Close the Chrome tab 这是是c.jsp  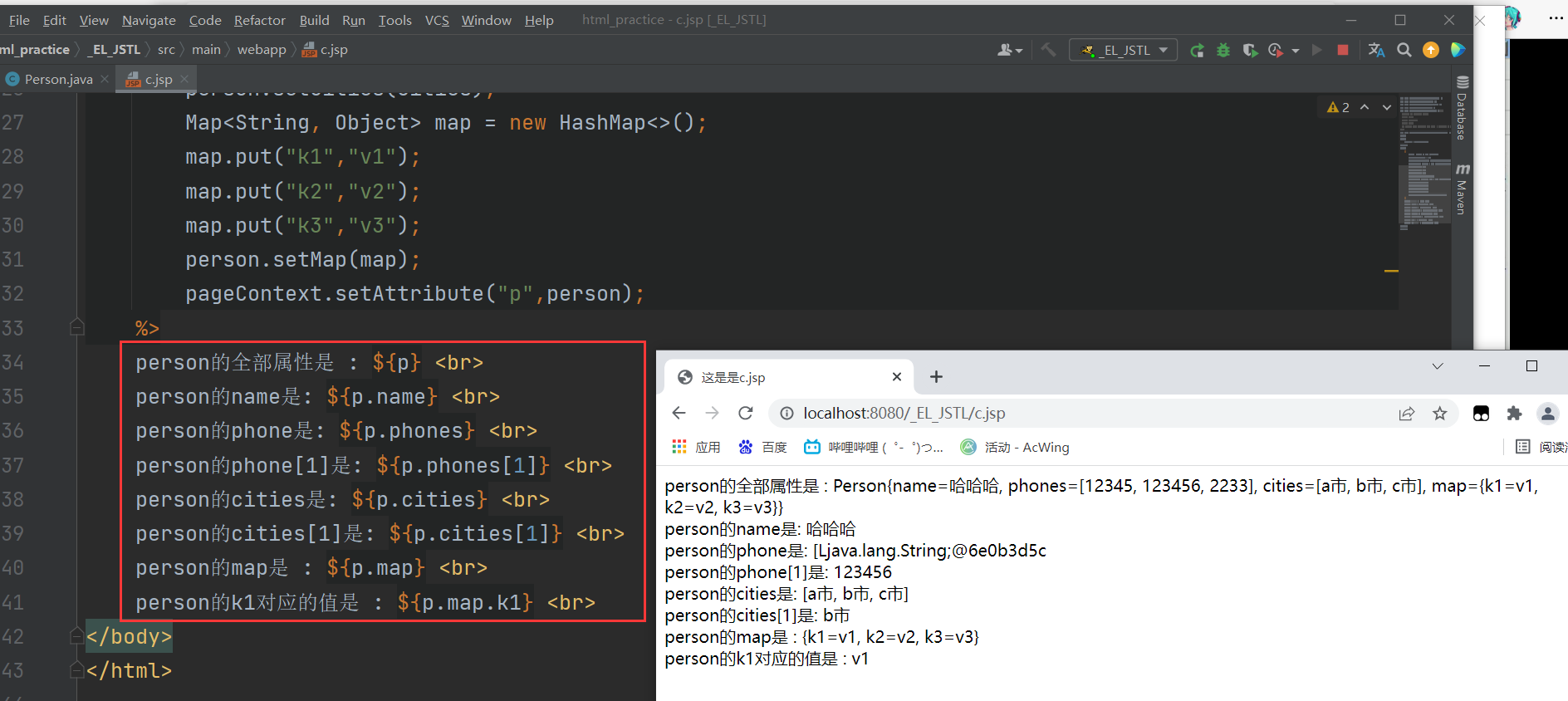point(897,377)
